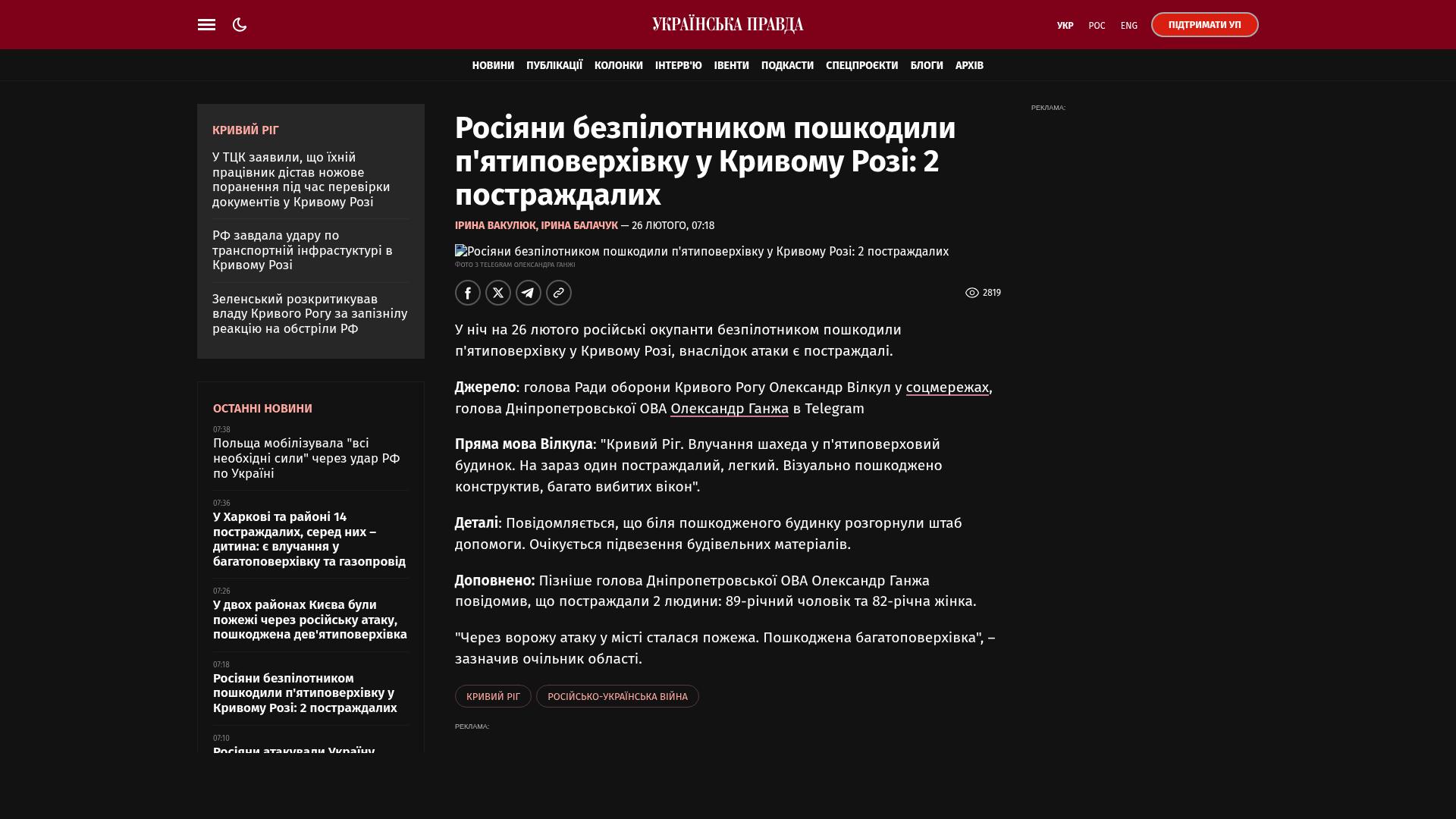
Task: Open the соцмережах hyperlink
Action: pos(947,388)
